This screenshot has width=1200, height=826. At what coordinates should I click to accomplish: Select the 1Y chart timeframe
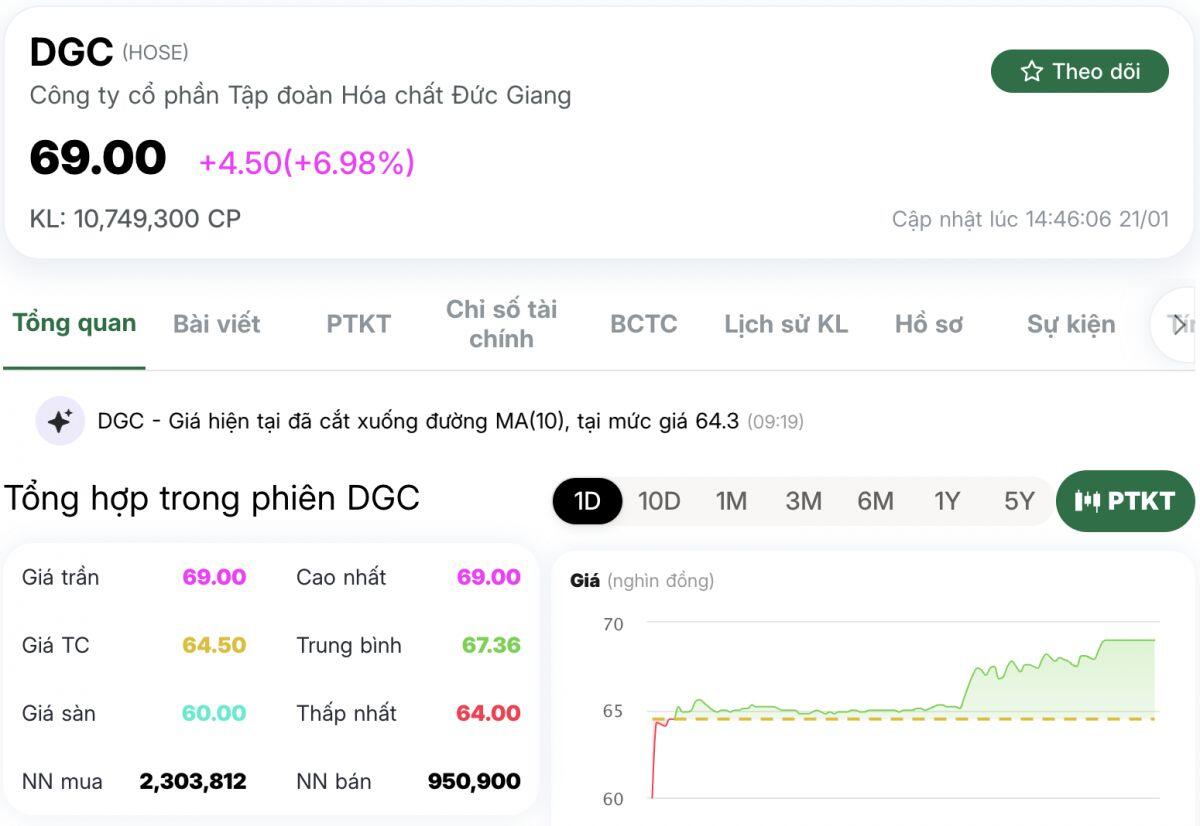(x=946, y=501)
